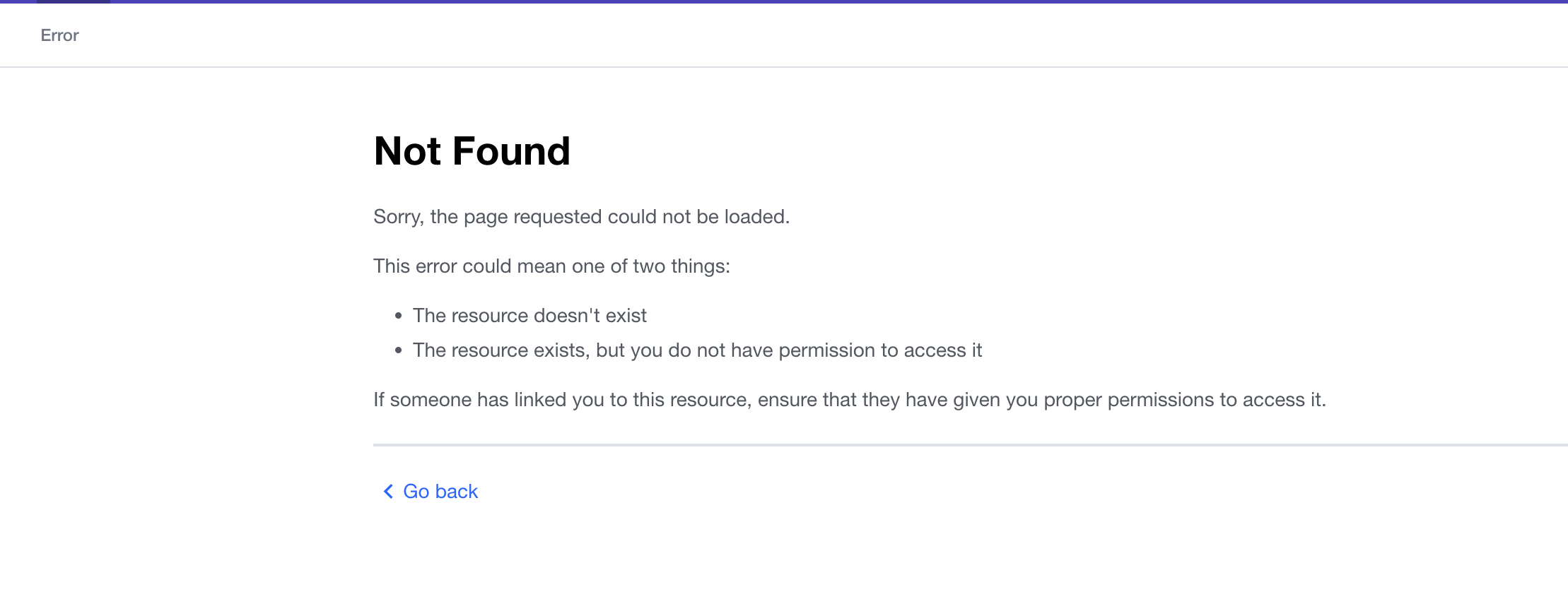The height and width of the screenshot is (592, 1568).
Task: Click the left chevron icon beside Go back
Action: click(388, 492)
